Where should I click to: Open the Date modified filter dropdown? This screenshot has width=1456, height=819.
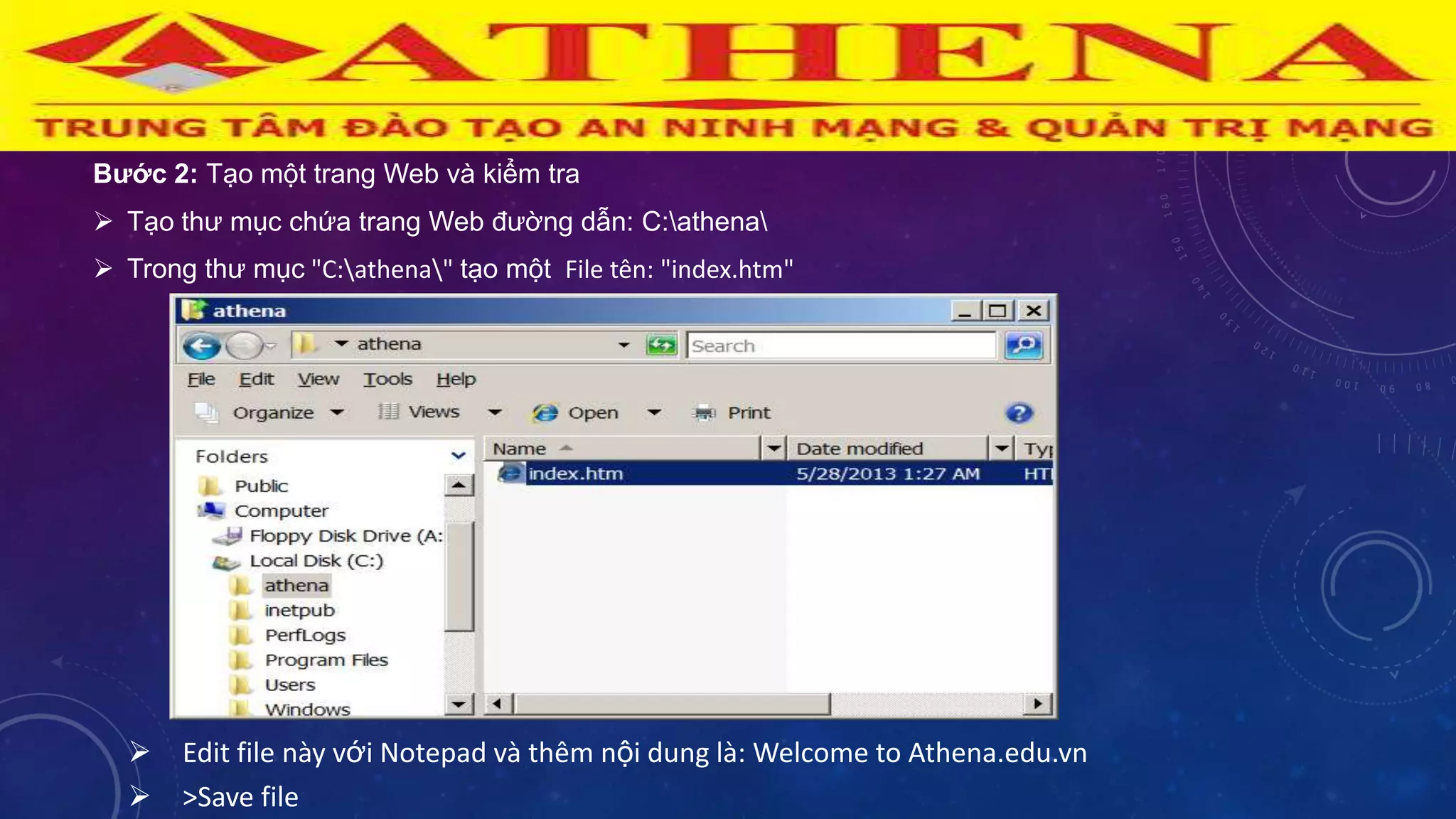(1002, 449)
